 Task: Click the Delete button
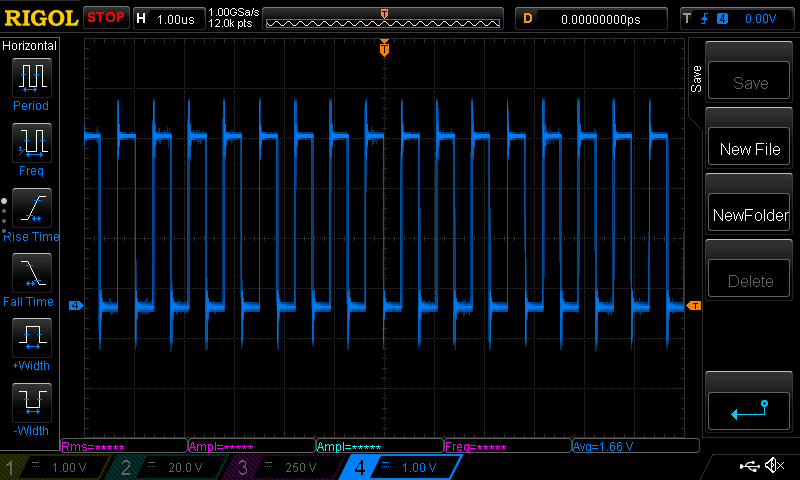(x=749, y=279)
